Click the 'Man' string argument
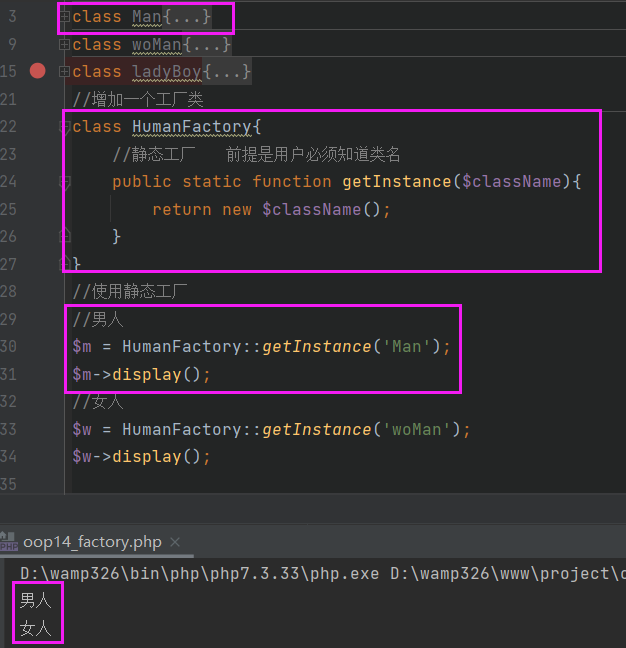The image size is (626, 648). pos(407,346)
